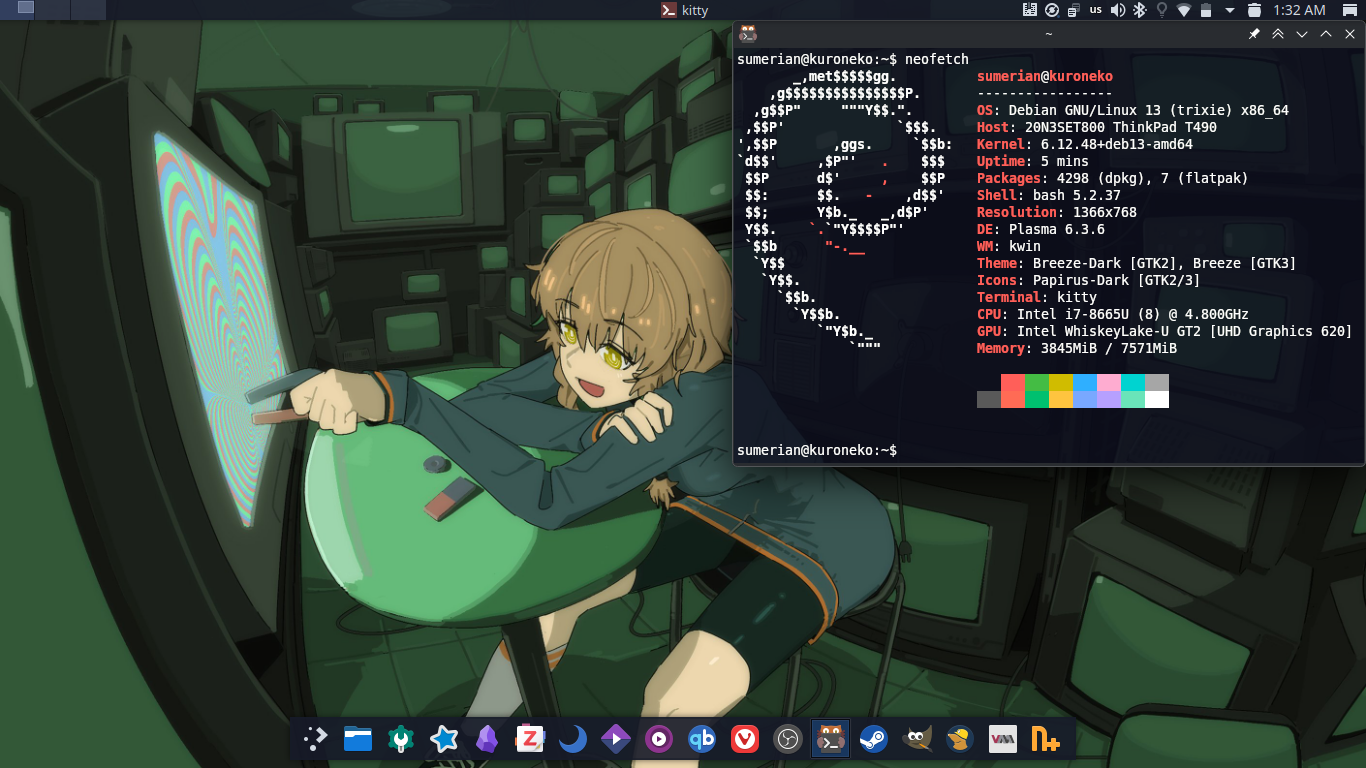Open the Plasma application launcher in the dock
The image size is (1366, 768).
[315, 739]
